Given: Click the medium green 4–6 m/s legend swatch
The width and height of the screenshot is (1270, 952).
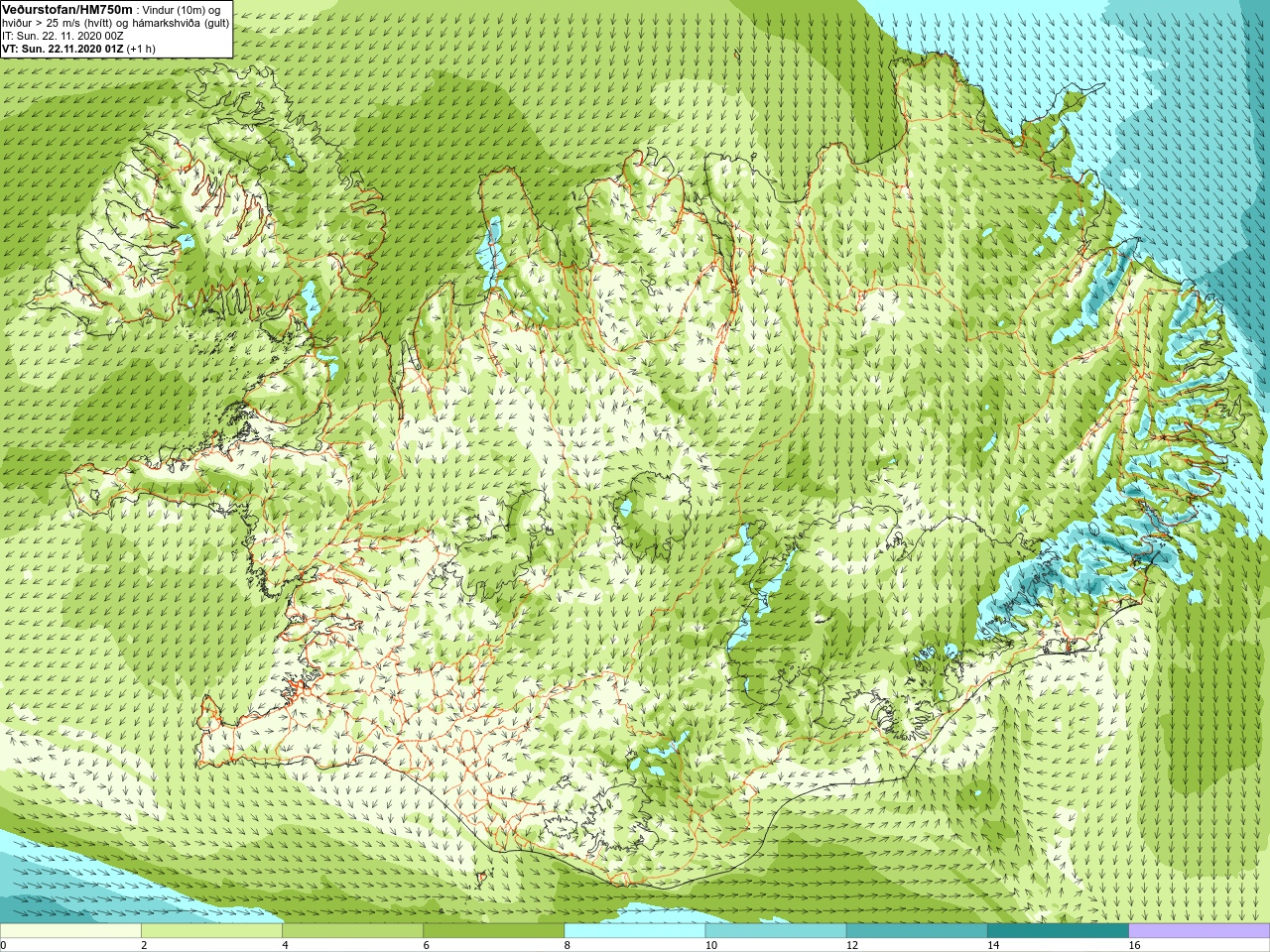Looking at the screenshot, I should click(352, 931).
